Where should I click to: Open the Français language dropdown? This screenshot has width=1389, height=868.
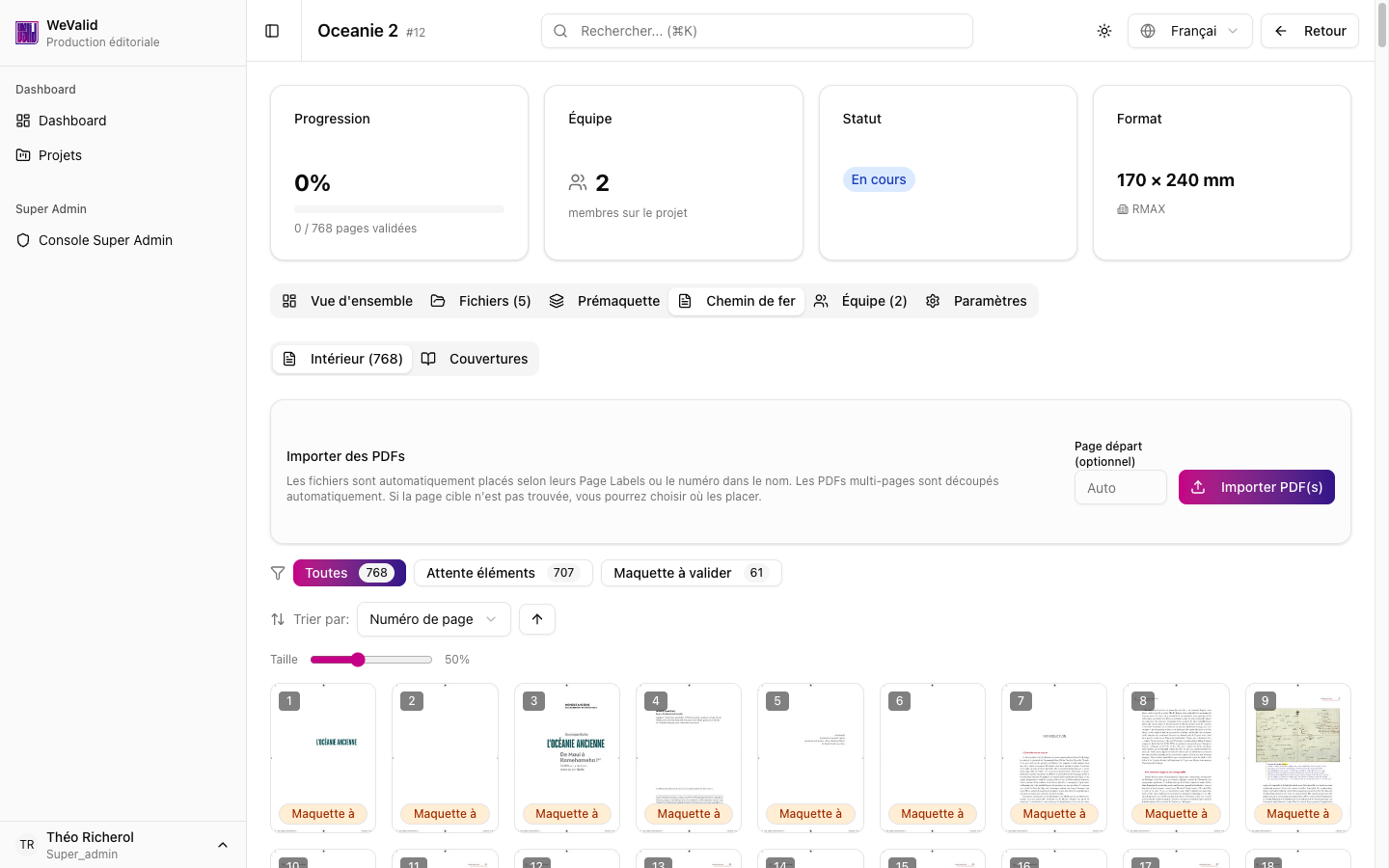[x=1189, y=31]
